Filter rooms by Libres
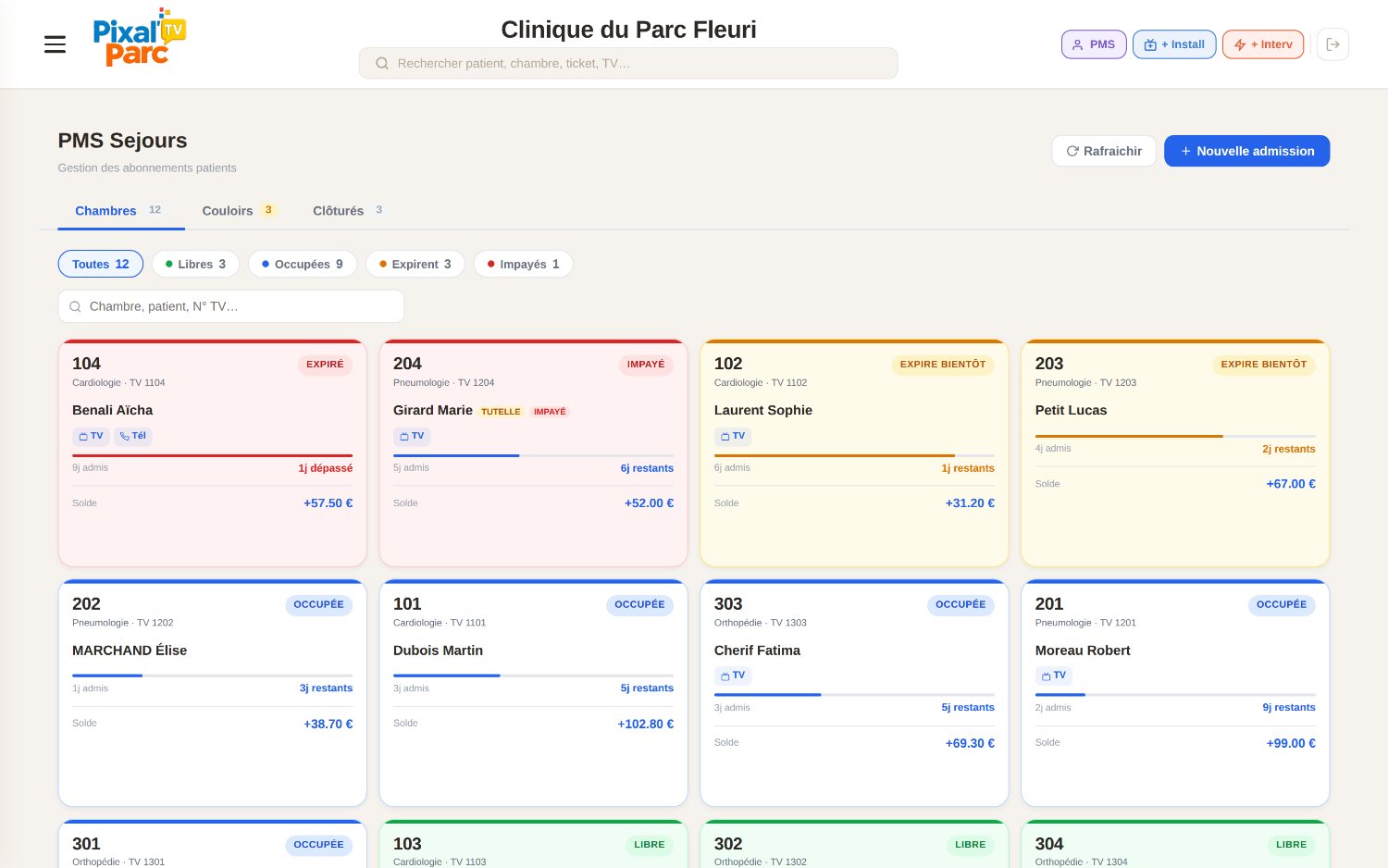Image resolution: width=1388 pixels, height=868 pixels. (195, 264)
